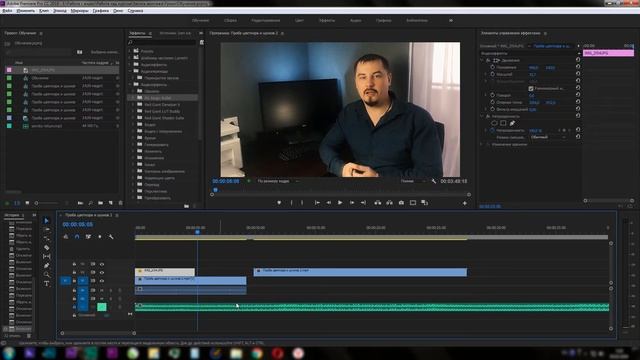Add a marker on the timeline

click(x=100, y=237)
